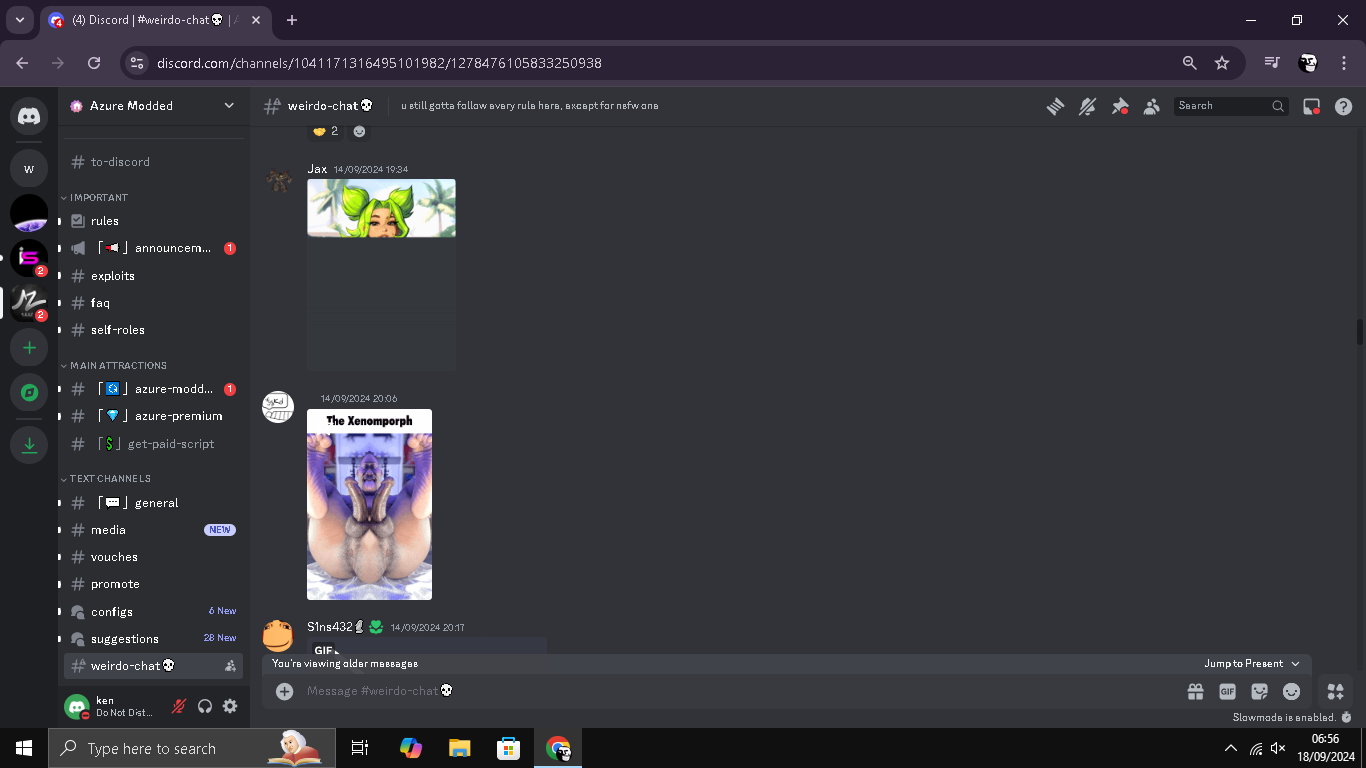Open the faq channel
Image resolution: width=1366 pixels, height=768 pixels.
[x=154, y=303]
